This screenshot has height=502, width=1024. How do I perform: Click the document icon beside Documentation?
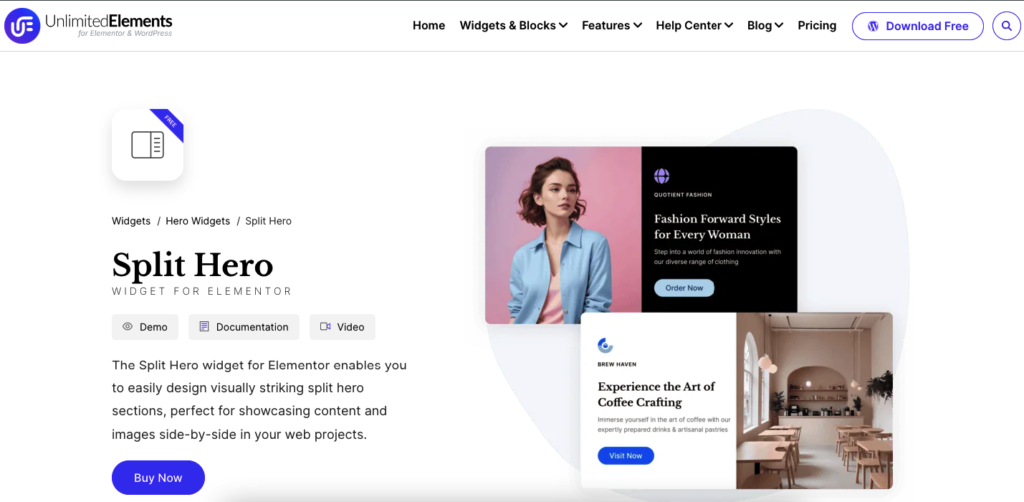point(204,326)
